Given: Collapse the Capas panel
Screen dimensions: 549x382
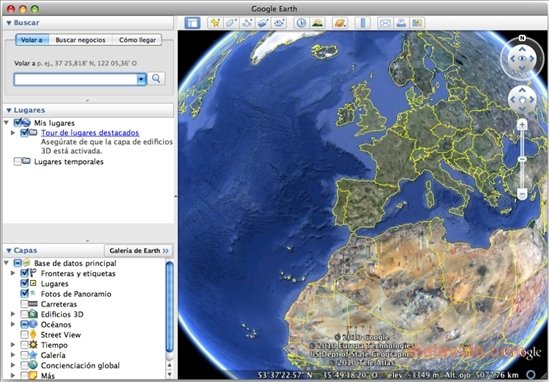Looking at the screenshot, I should pos(9,250).
